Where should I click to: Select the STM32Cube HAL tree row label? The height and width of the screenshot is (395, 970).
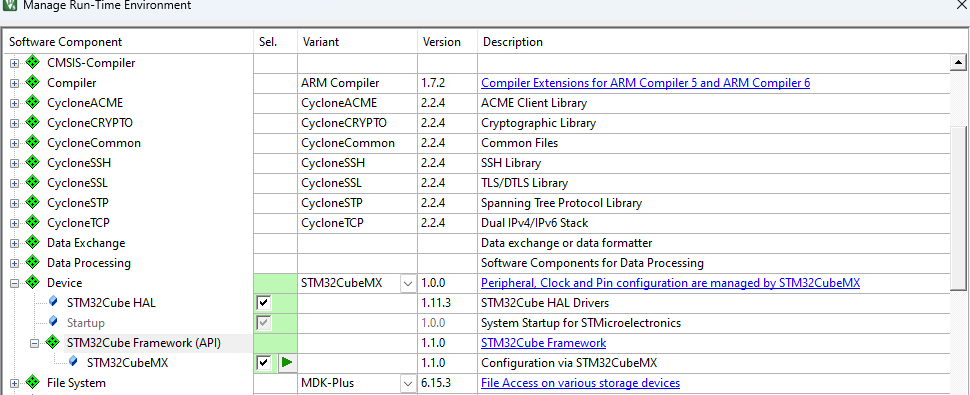click(111, 303)
